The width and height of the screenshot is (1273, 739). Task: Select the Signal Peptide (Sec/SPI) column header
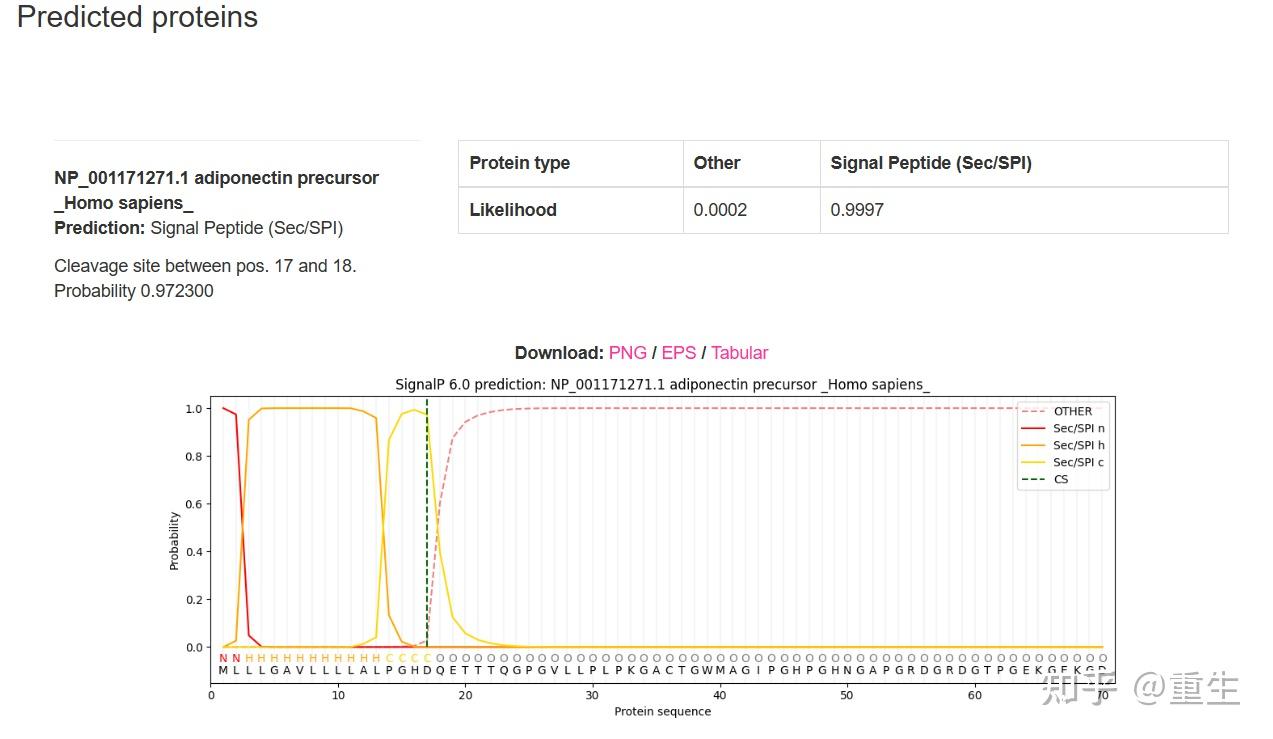(x=931, y=163)
